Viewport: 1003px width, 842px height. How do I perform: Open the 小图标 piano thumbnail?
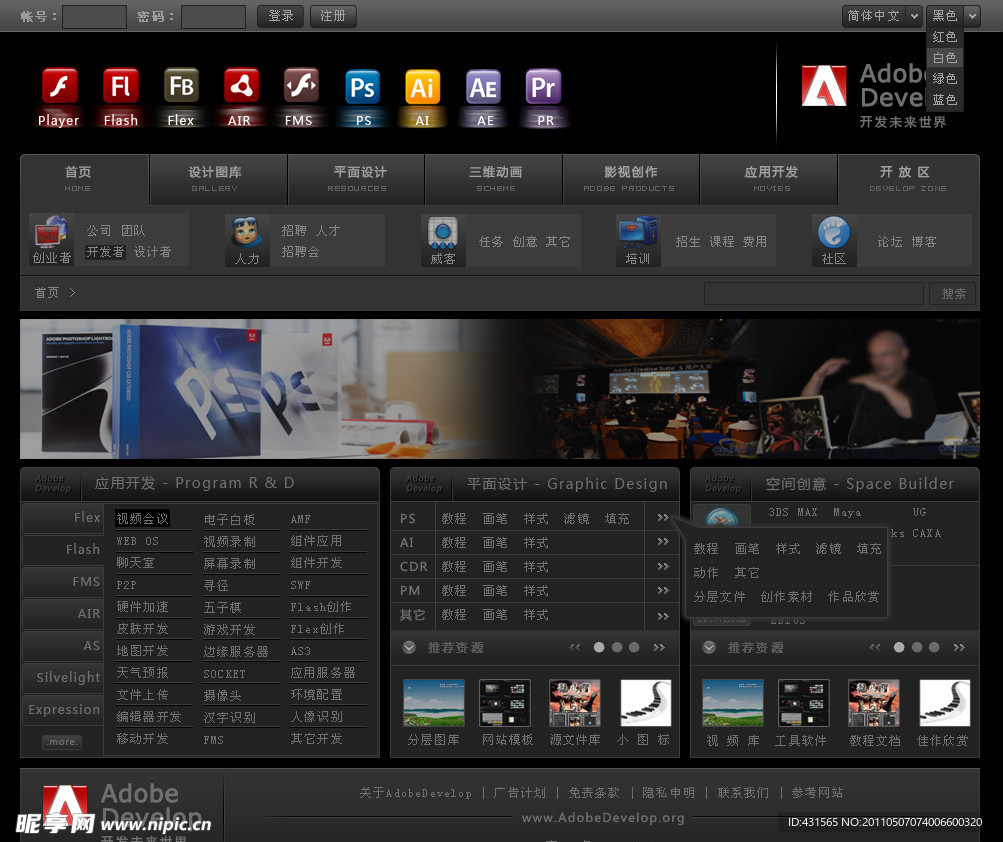pos(645,703)
